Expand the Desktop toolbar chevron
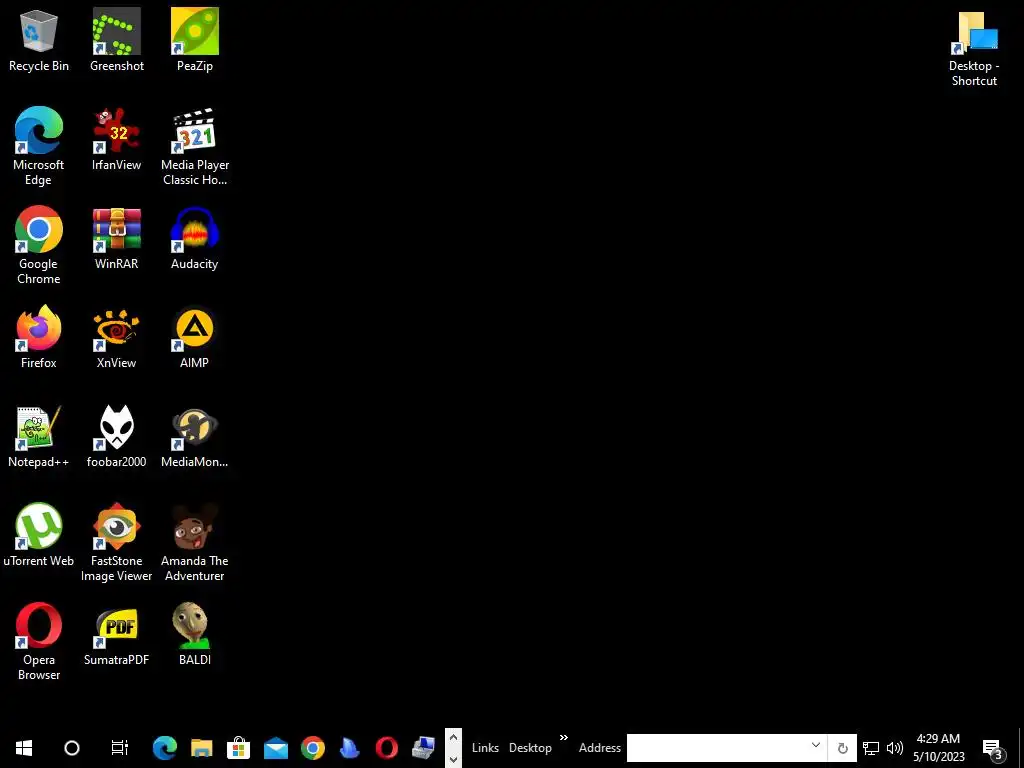 pyautogui.click(x=564, y=738)
